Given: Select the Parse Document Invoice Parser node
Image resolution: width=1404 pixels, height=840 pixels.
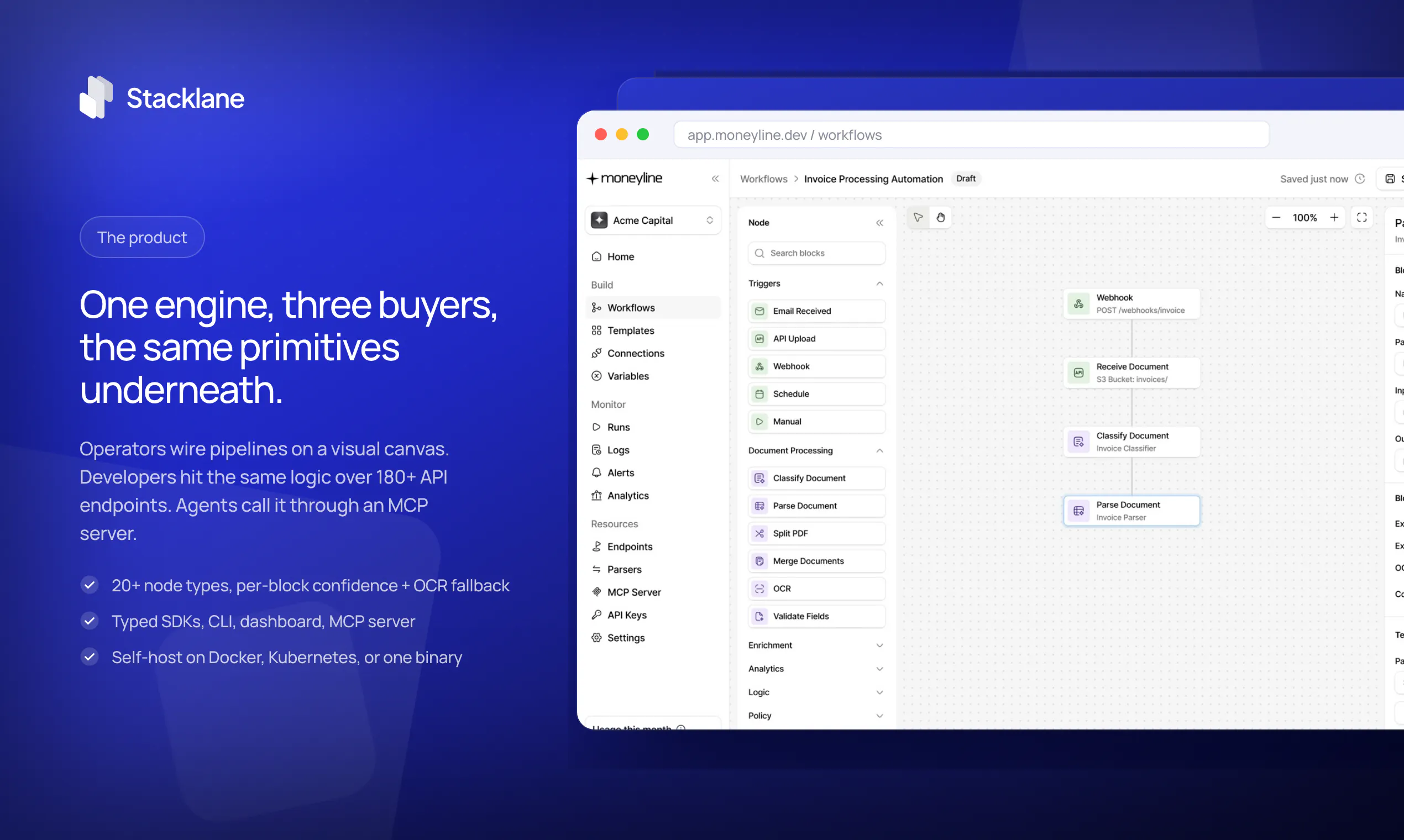Looking at the screenshot, I should coord(1131,511).
